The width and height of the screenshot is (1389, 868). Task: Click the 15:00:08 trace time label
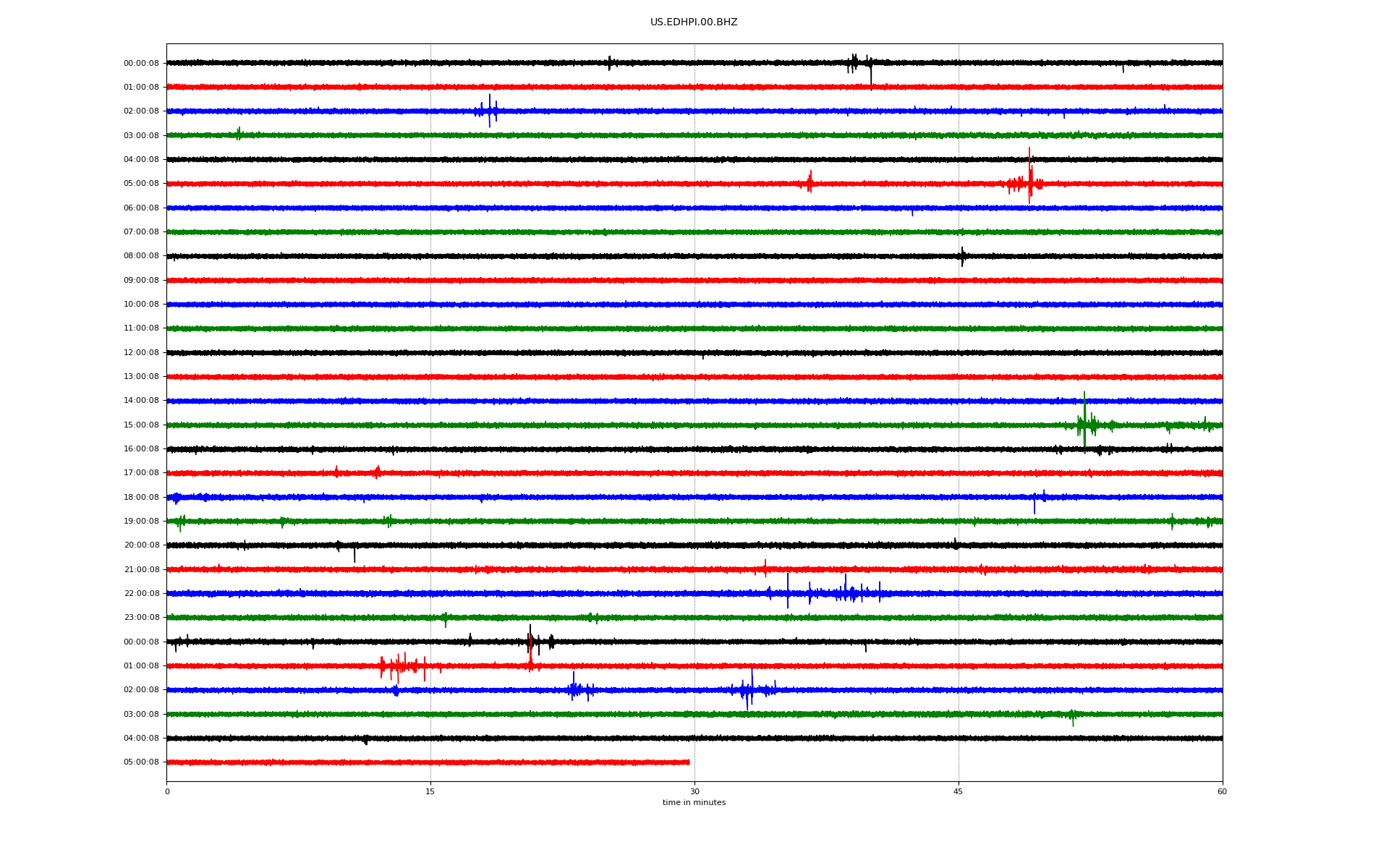(x=141, y=425)
